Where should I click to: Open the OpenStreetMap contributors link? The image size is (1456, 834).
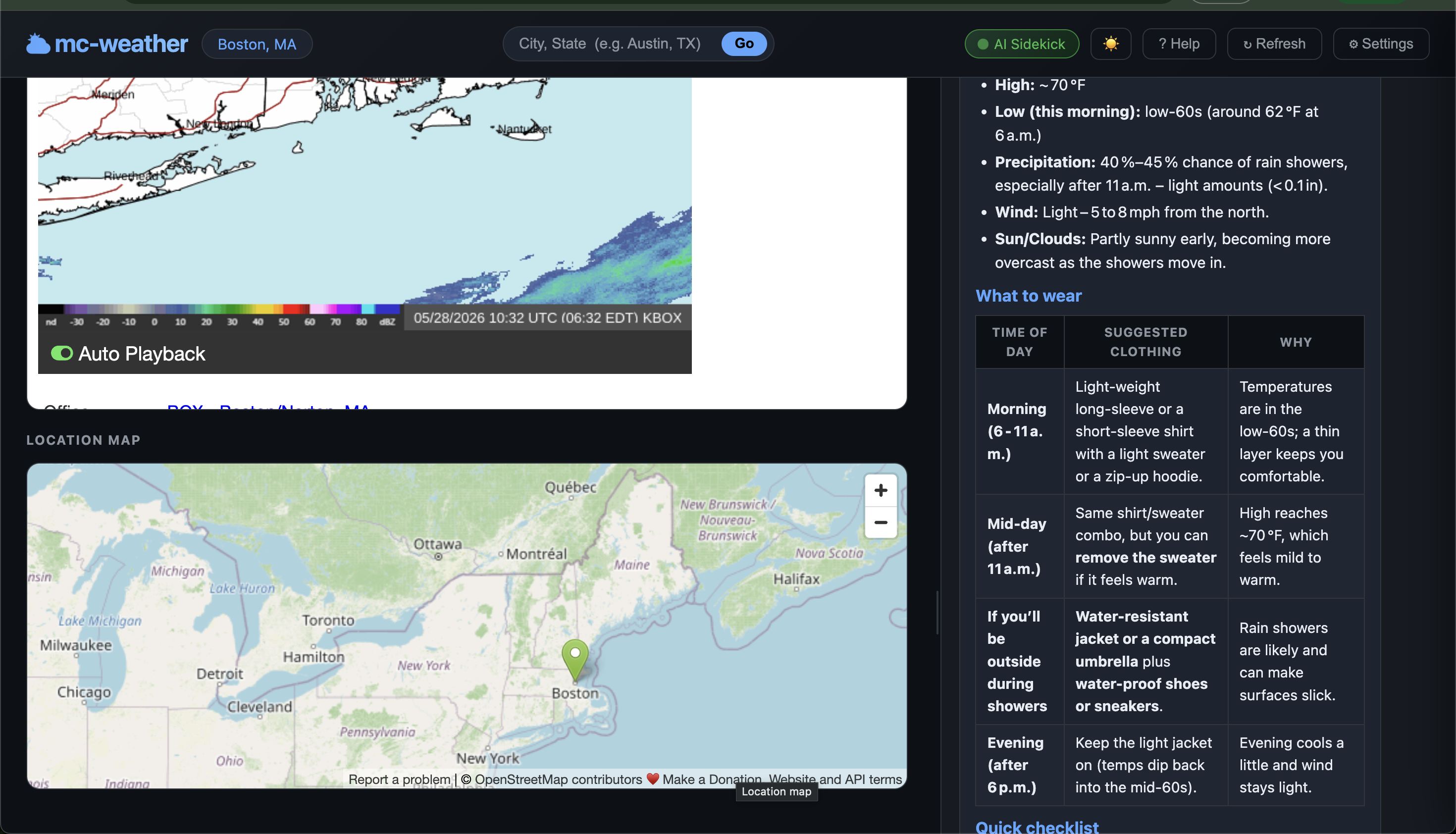558,780
